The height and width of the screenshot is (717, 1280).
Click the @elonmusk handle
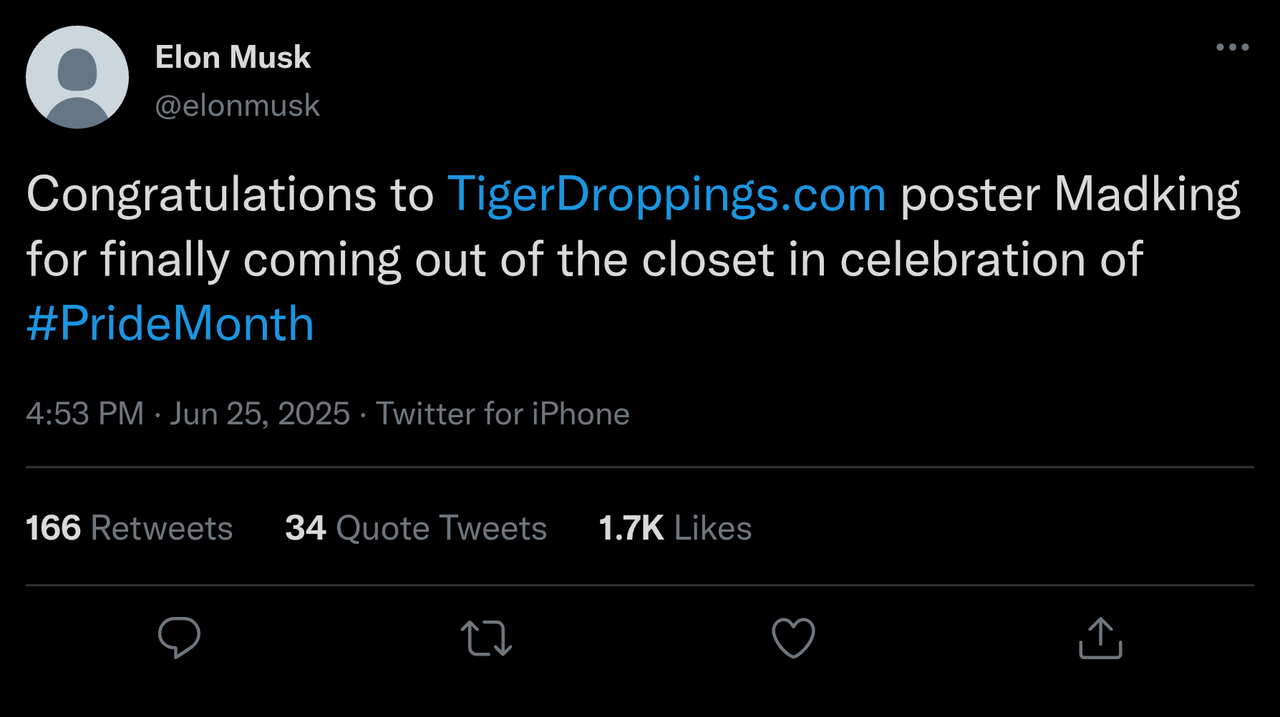[x=238, y=105]
